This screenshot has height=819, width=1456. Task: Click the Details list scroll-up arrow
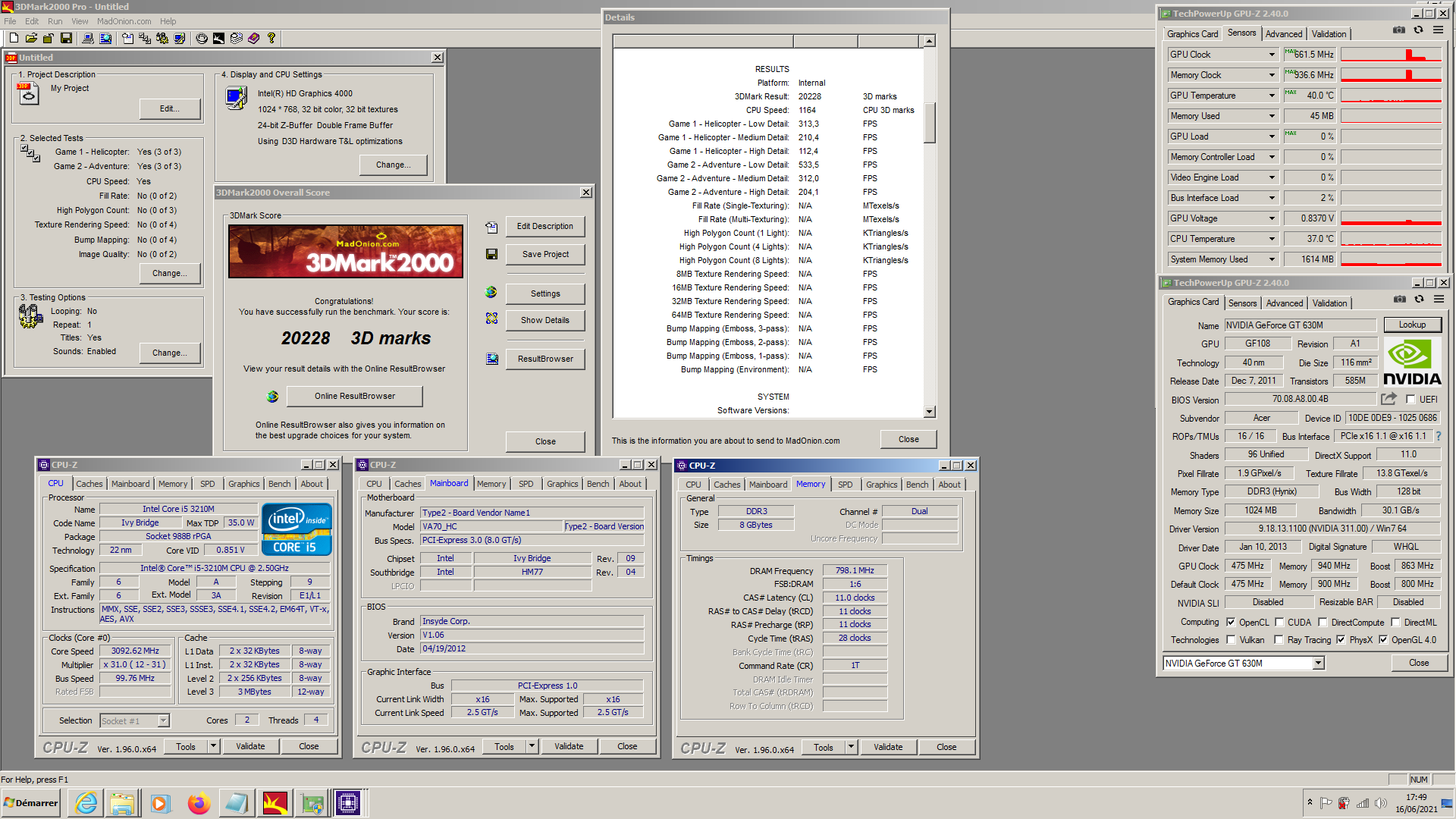[x=930, y=41]
